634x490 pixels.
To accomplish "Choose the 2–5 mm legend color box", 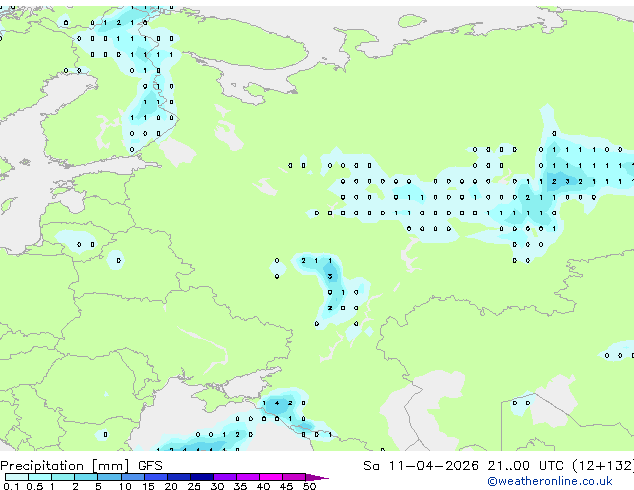I will click(86, 477).
